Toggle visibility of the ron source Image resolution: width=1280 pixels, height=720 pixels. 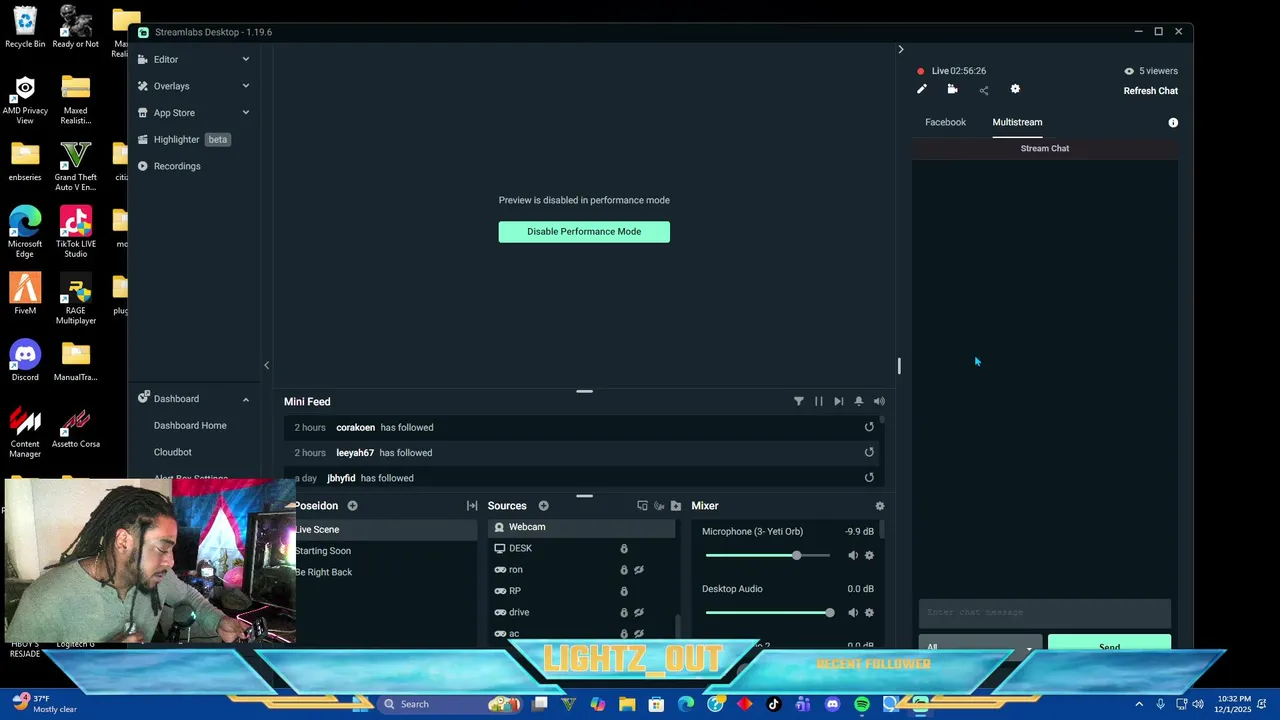[x=639, y=570]
